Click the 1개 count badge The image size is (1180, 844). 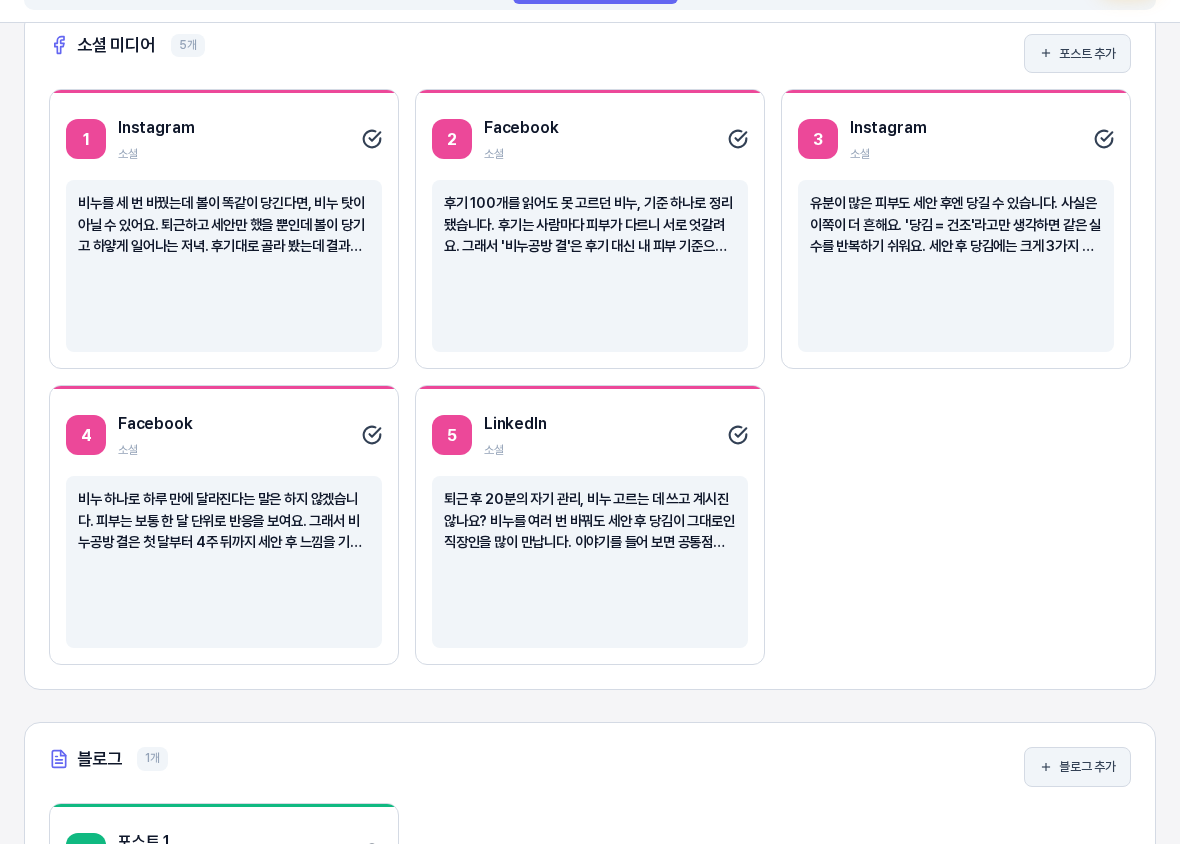(152, 758)
